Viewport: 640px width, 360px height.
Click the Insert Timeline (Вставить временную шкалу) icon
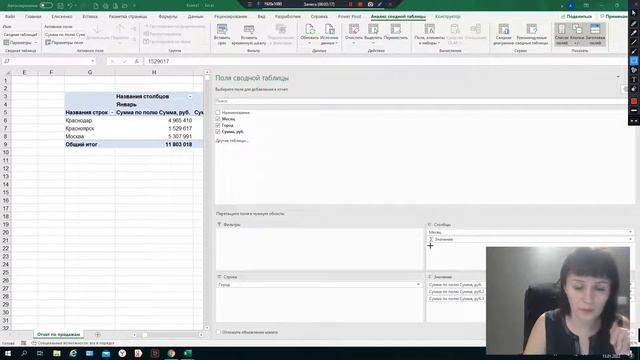click(x=249, y=29)
